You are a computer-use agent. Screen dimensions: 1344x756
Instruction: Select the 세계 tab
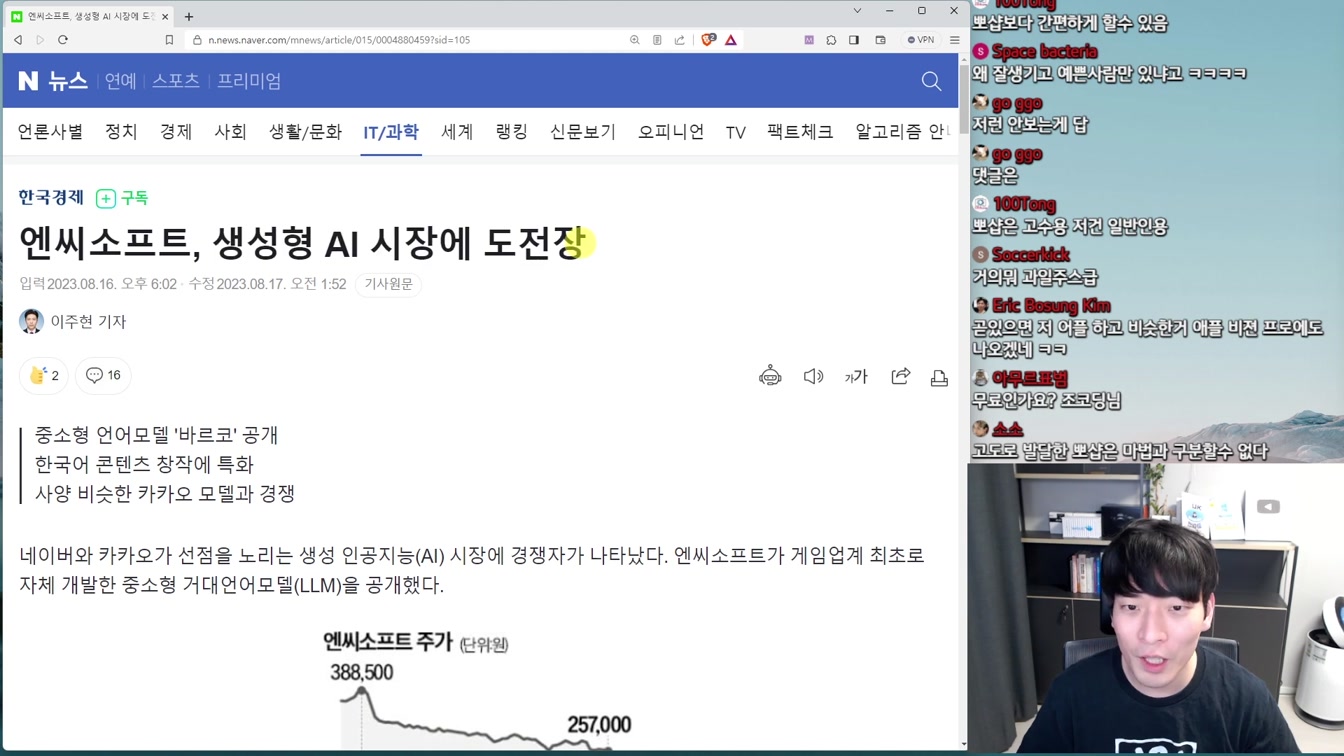pyautogui.click(x=457, y=132)
